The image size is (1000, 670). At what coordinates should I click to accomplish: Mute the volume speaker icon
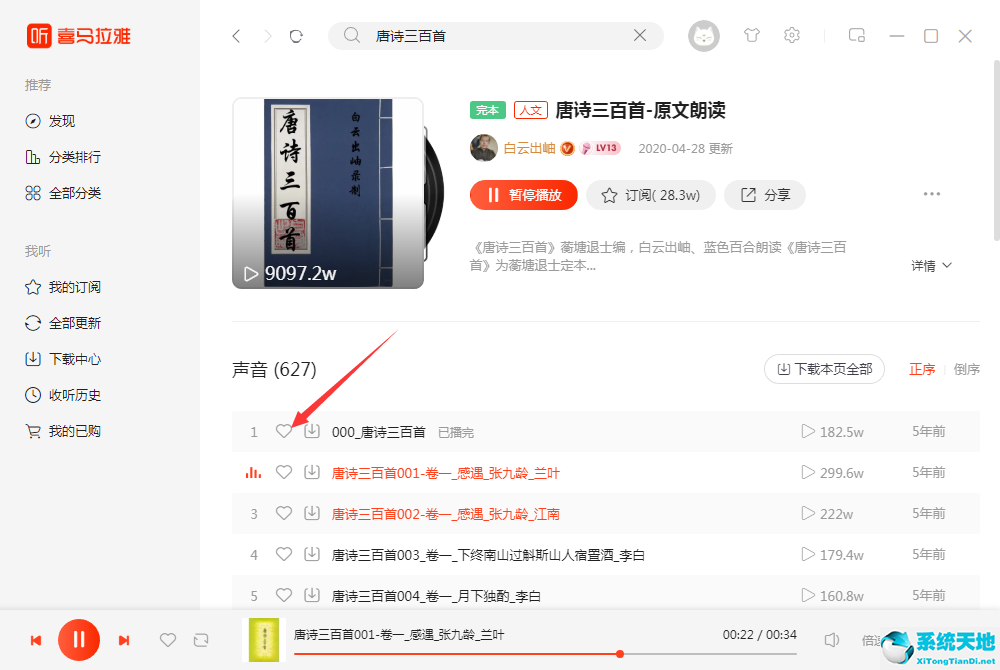831,639
